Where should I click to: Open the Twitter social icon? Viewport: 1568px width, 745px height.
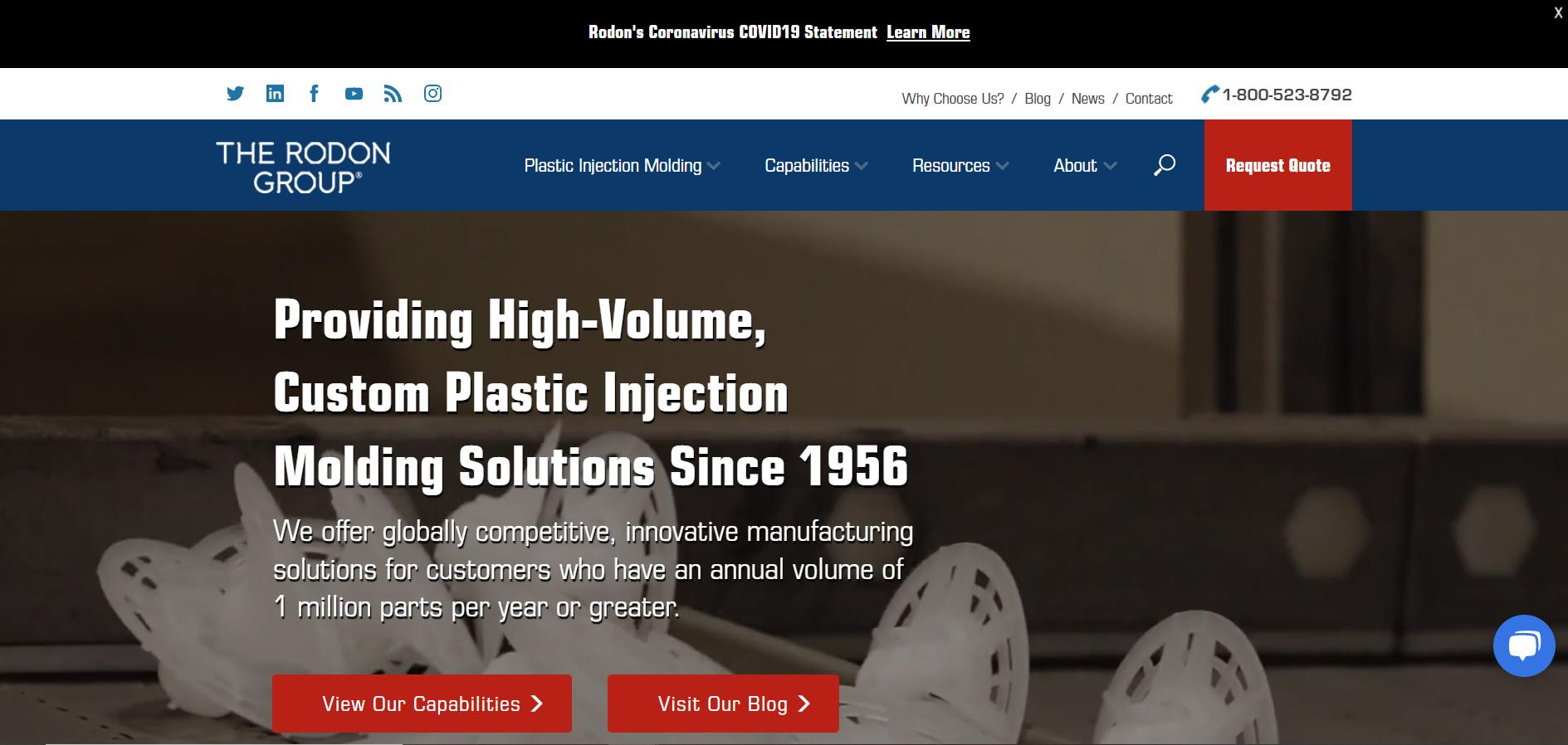[235, 94]
